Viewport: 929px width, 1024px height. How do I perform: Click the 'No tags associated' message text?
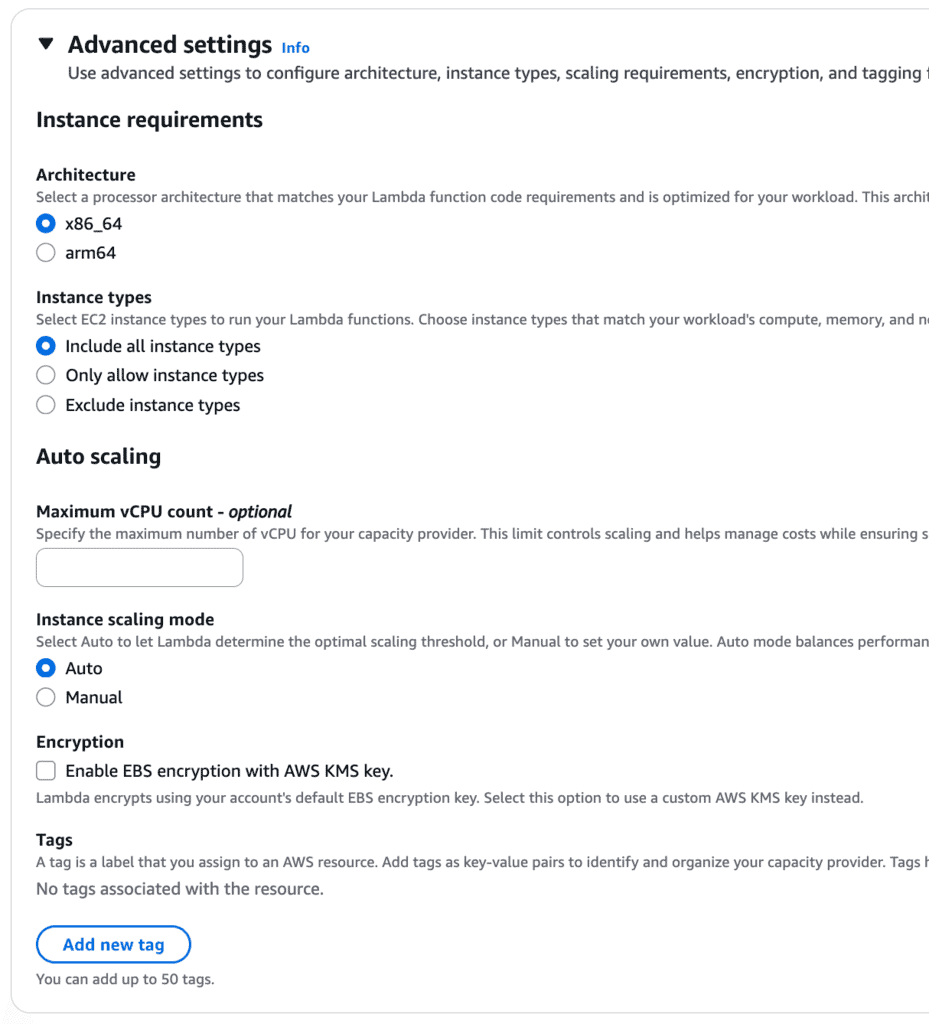pos(180,889)
